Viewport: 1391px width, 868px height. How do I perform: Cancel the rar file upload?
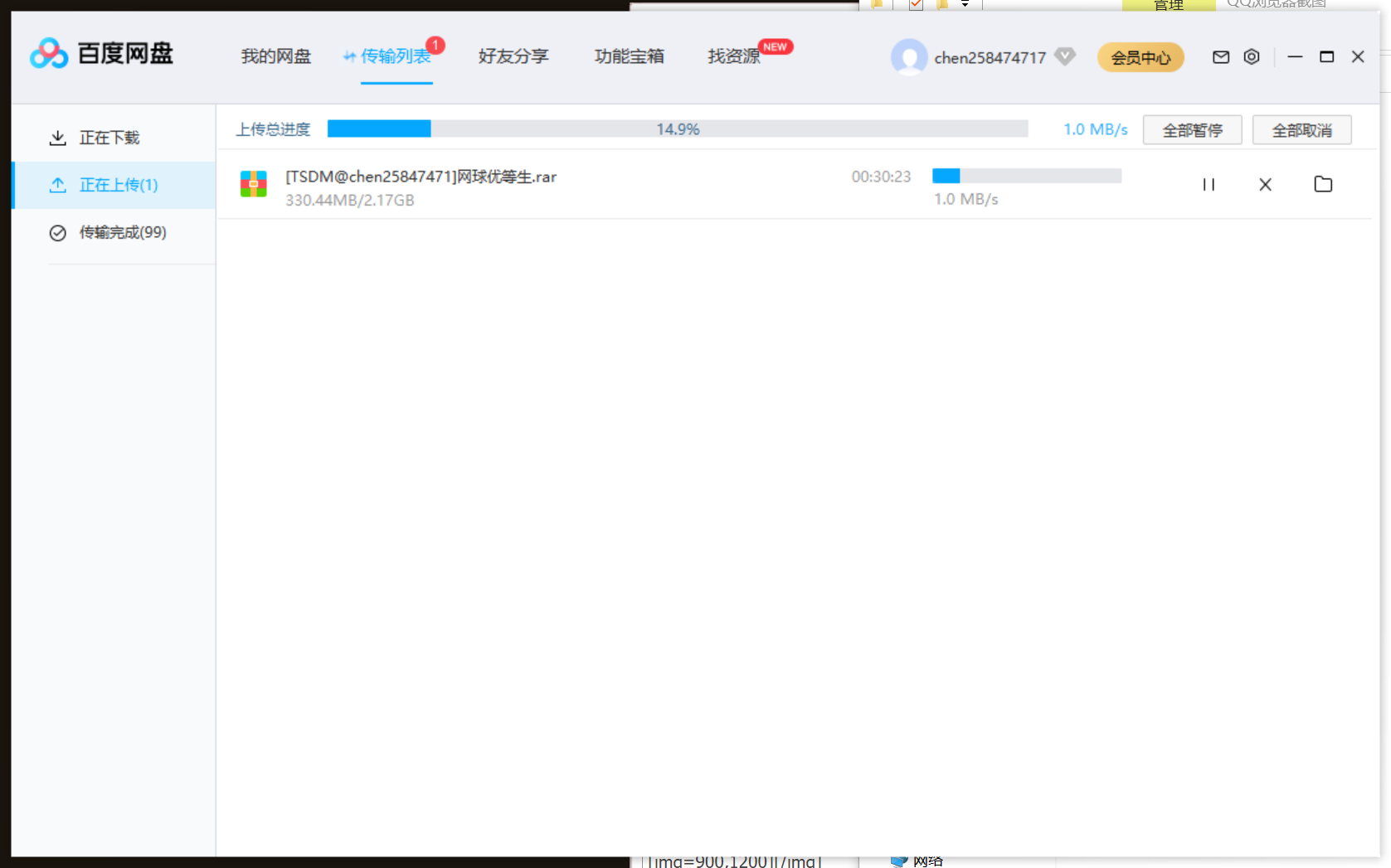(x=1265, y=185)
